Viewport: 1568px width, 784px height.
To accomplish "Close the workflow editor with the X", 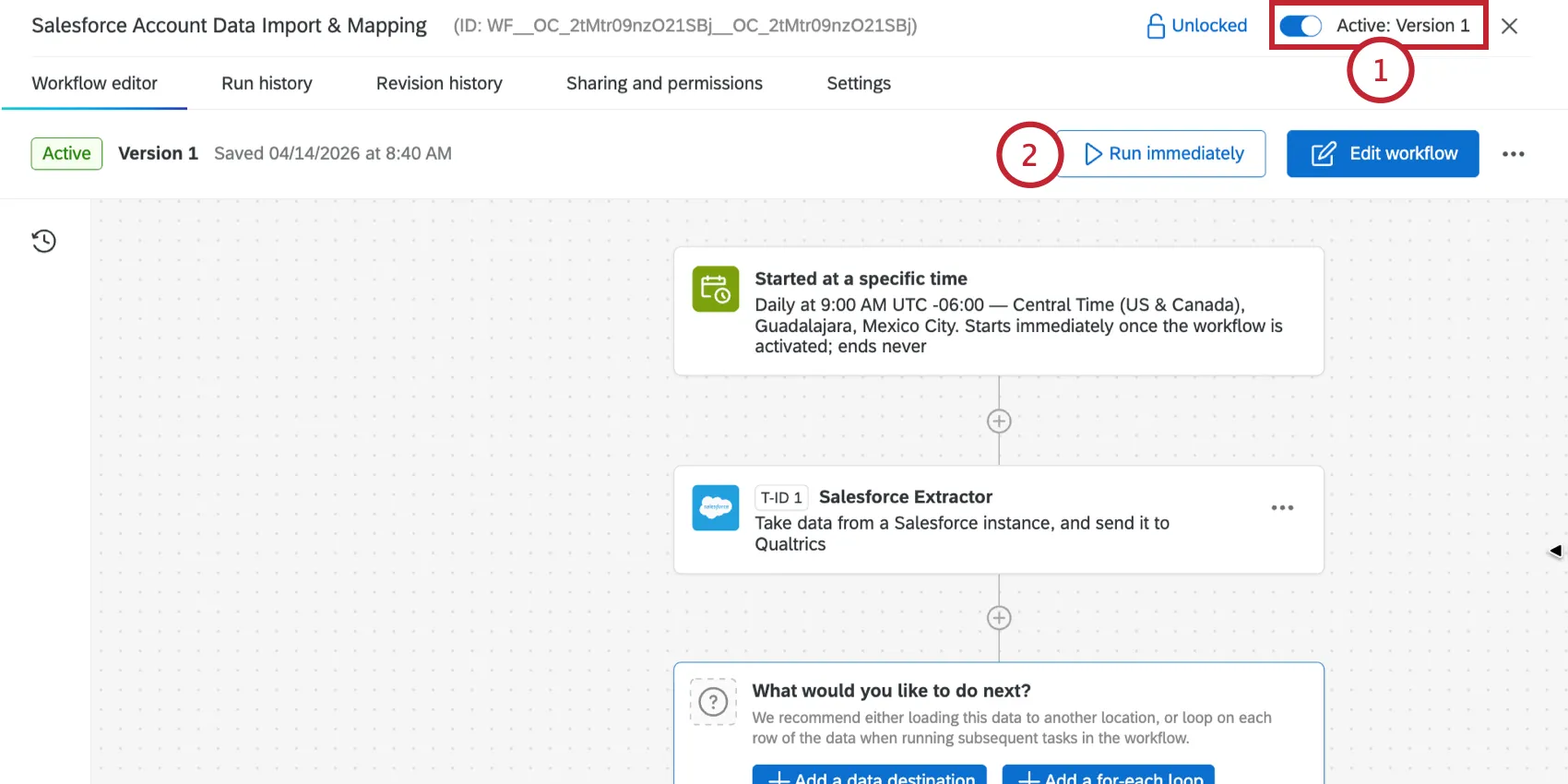I will (1509, 26).
